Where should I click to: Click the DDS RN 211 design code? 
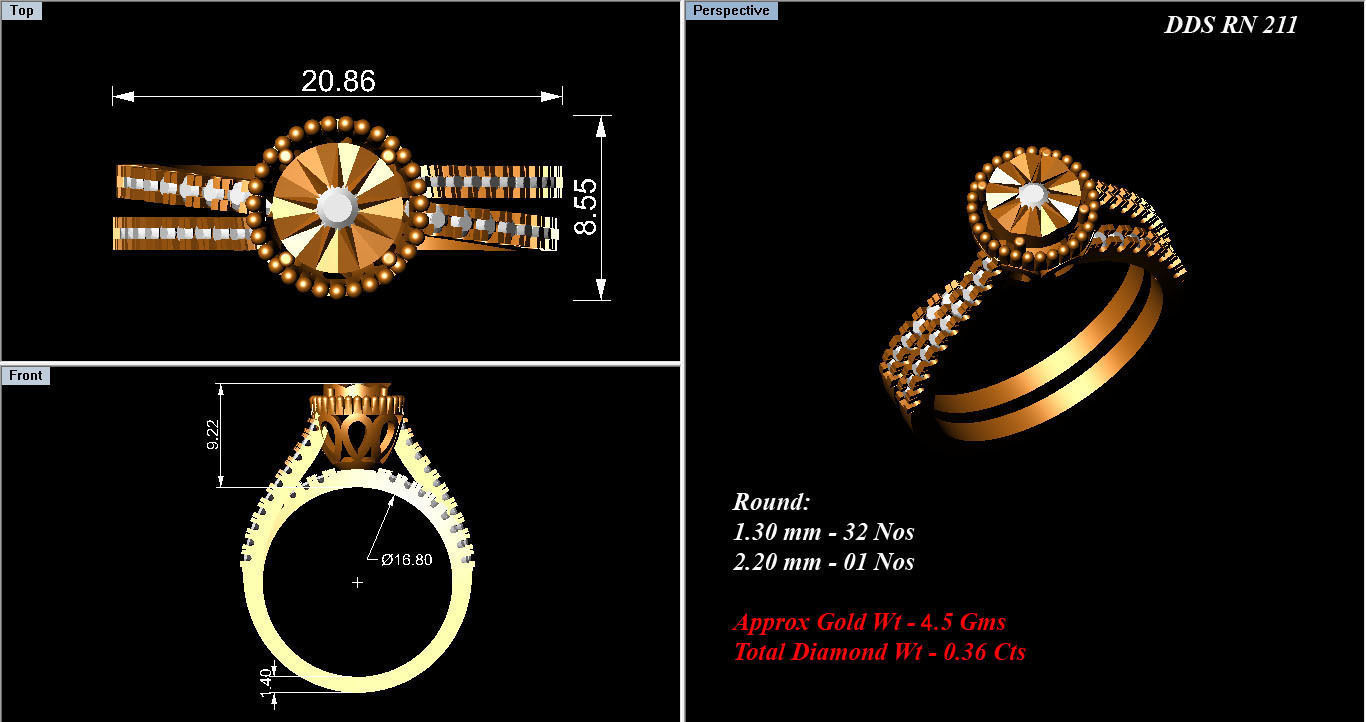(1230, 25)
